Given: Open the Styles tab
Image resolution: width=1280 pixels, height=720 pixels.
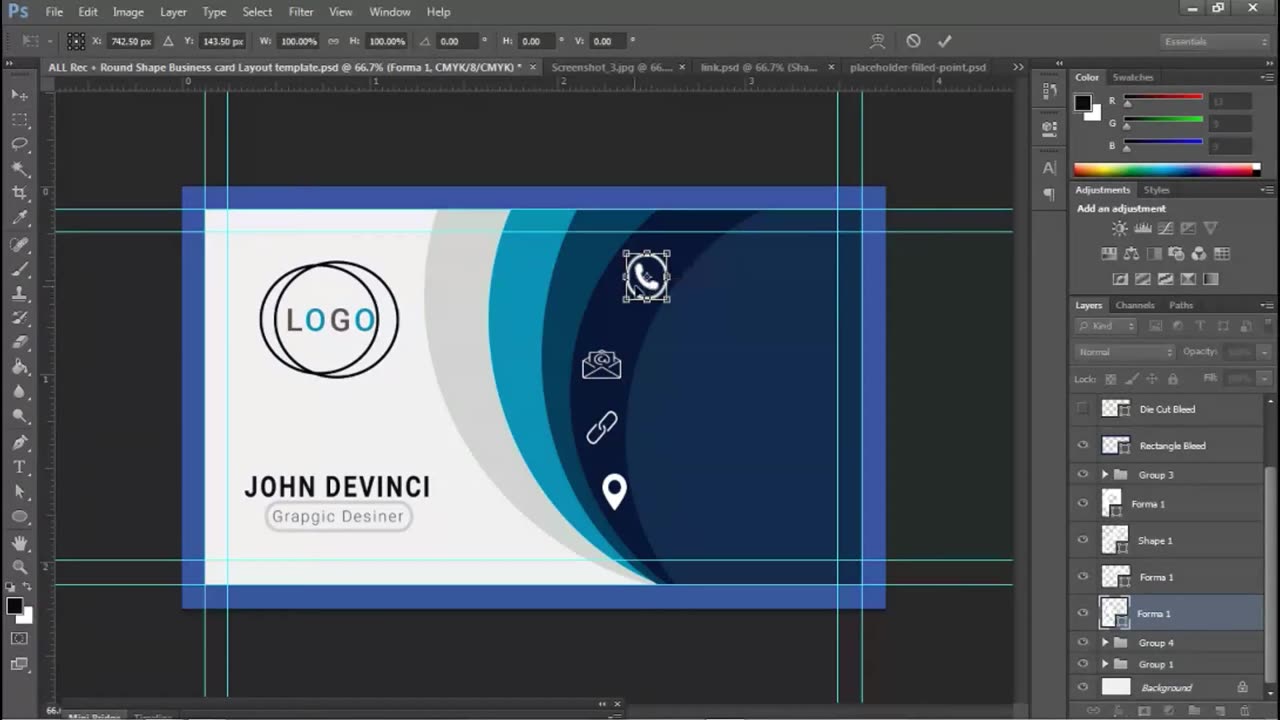Looking at the screenshot, I should click(1157, 190).
